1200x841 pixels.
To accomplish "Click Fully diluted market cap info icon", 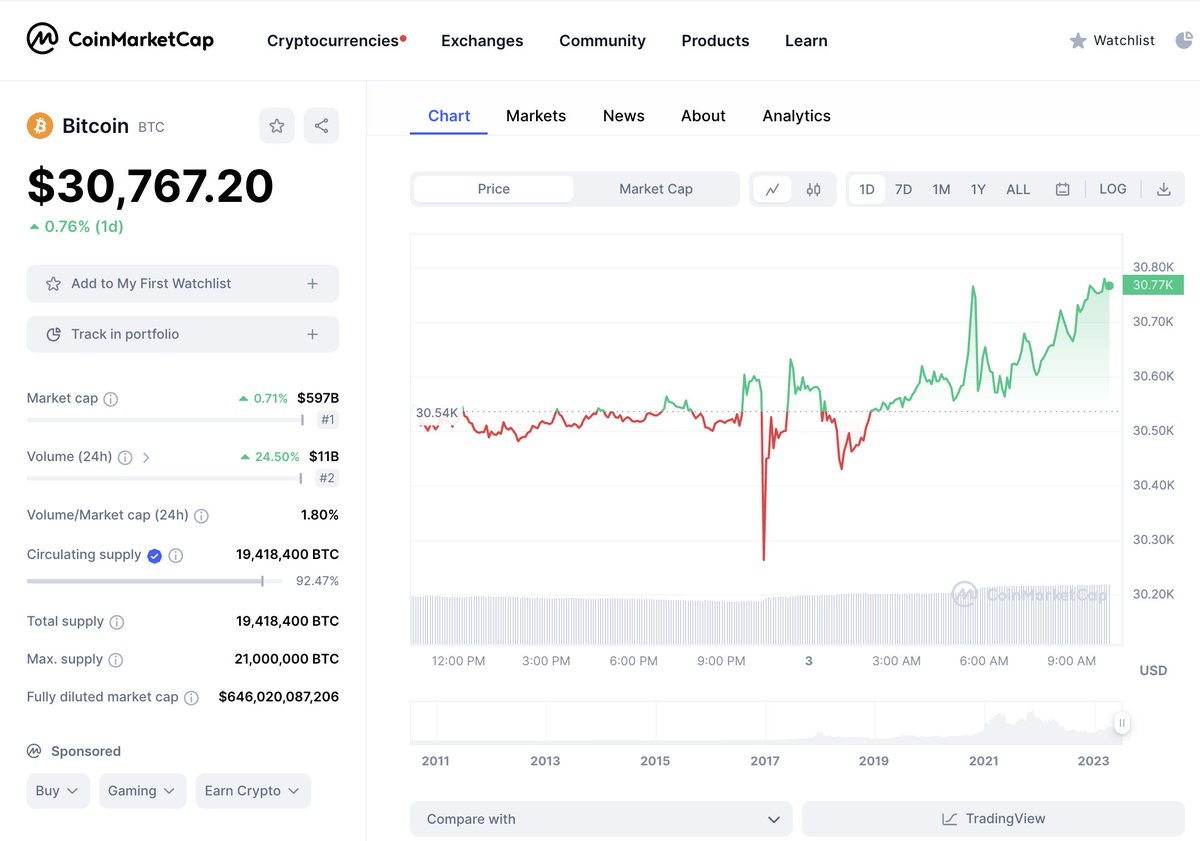I will 191,698.
